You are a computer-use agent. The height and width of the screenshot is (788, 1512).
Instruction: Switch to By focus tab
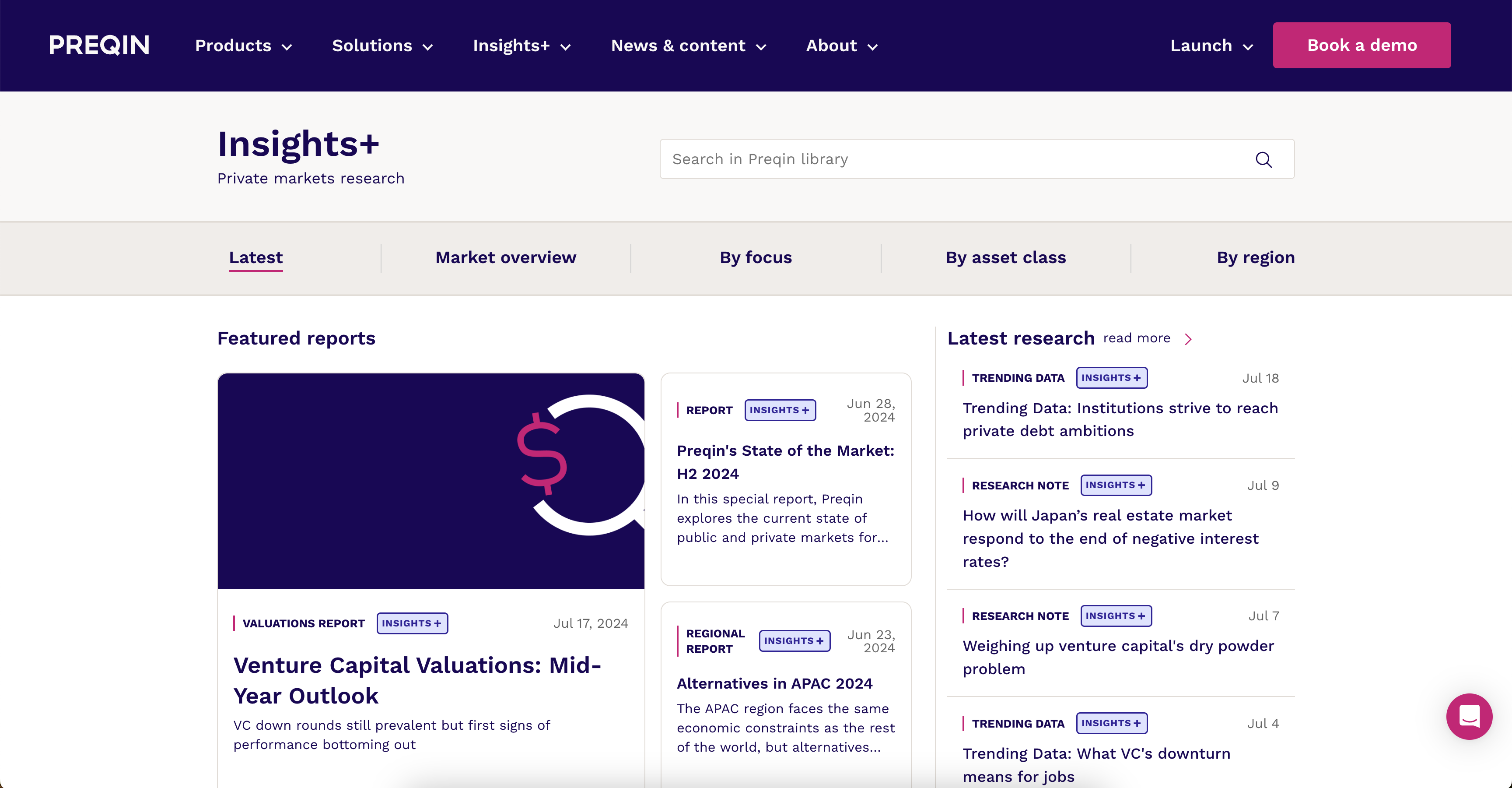click(x=756, y=258)
